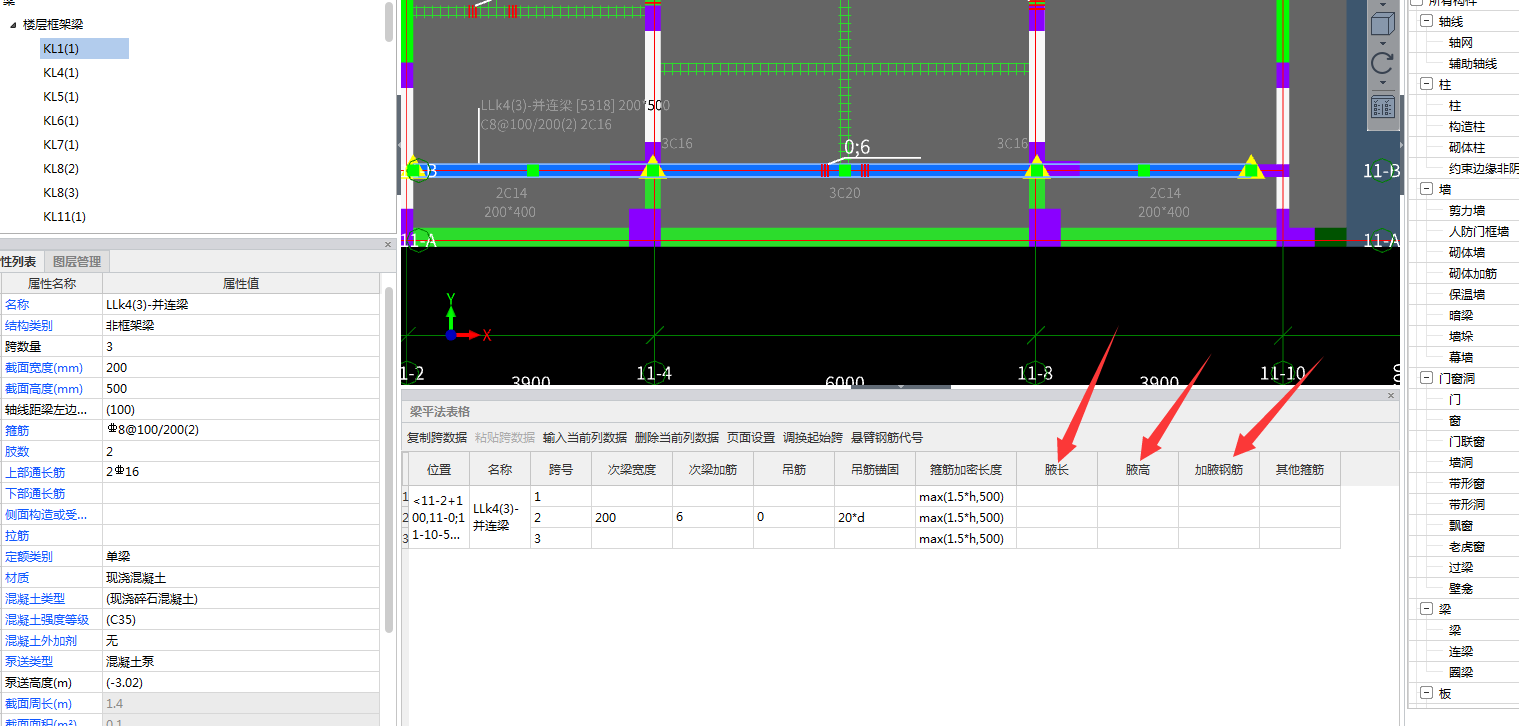Collapse the 板 group
Image resolution: width=1519 pixels, height=726 pixels.
pos(1426,693)
